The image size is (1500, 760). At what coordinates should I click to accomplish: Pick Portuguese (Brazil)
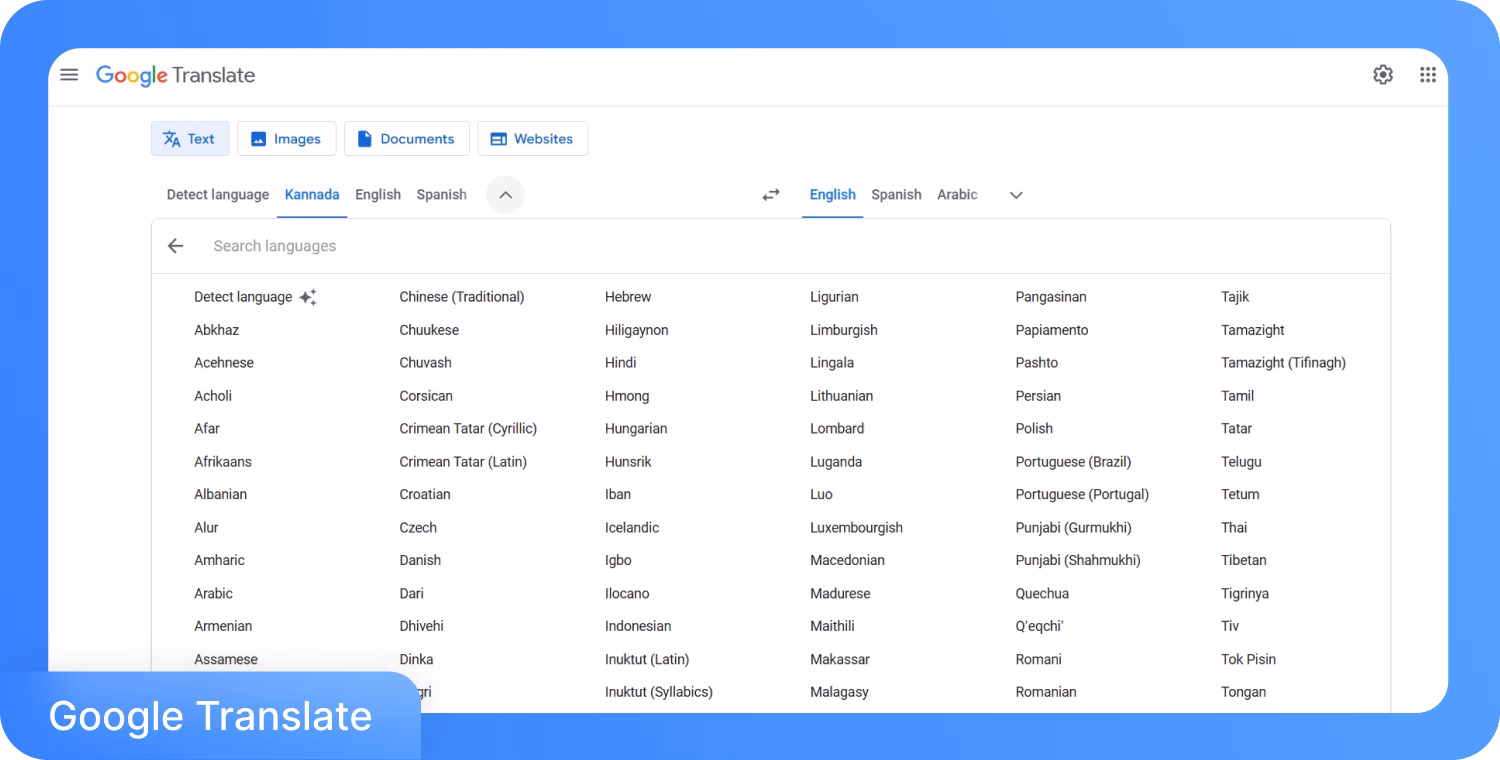(1074, 462)
